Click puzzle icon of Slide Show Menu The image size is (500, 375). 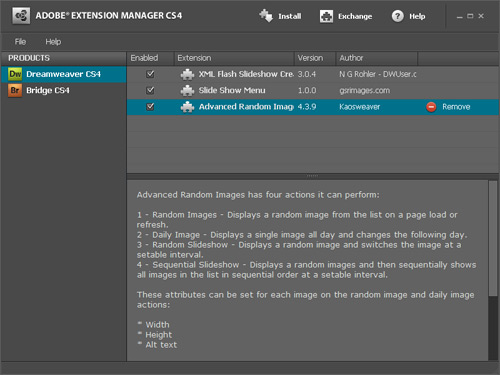pyautogui.click(x=187, y=90)
